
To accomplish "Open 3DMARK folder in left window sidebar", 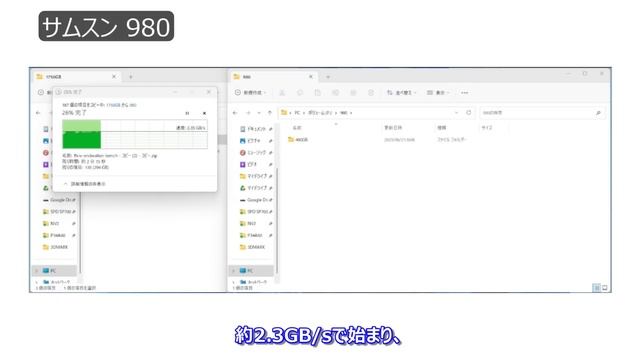I will point(56,247).
